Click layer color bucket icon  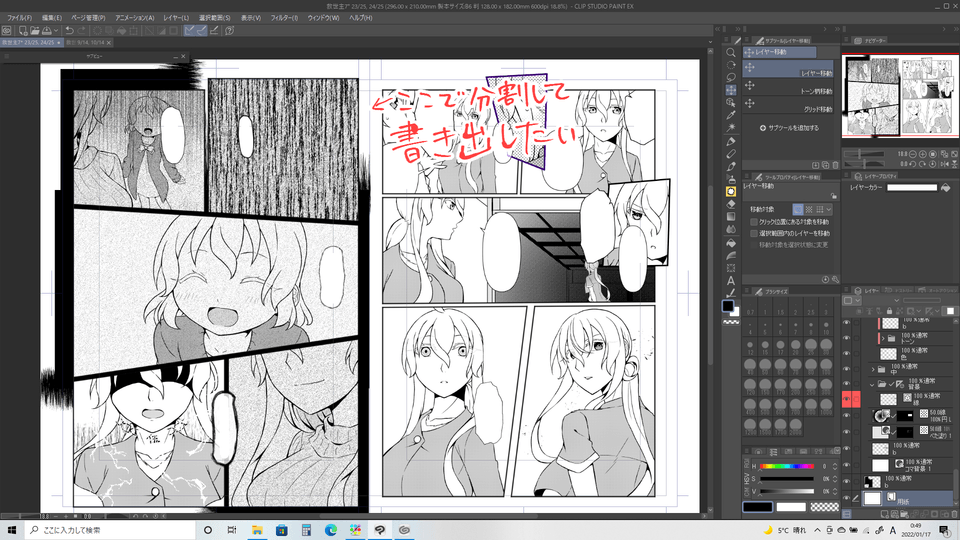click(x=945, y=188)
